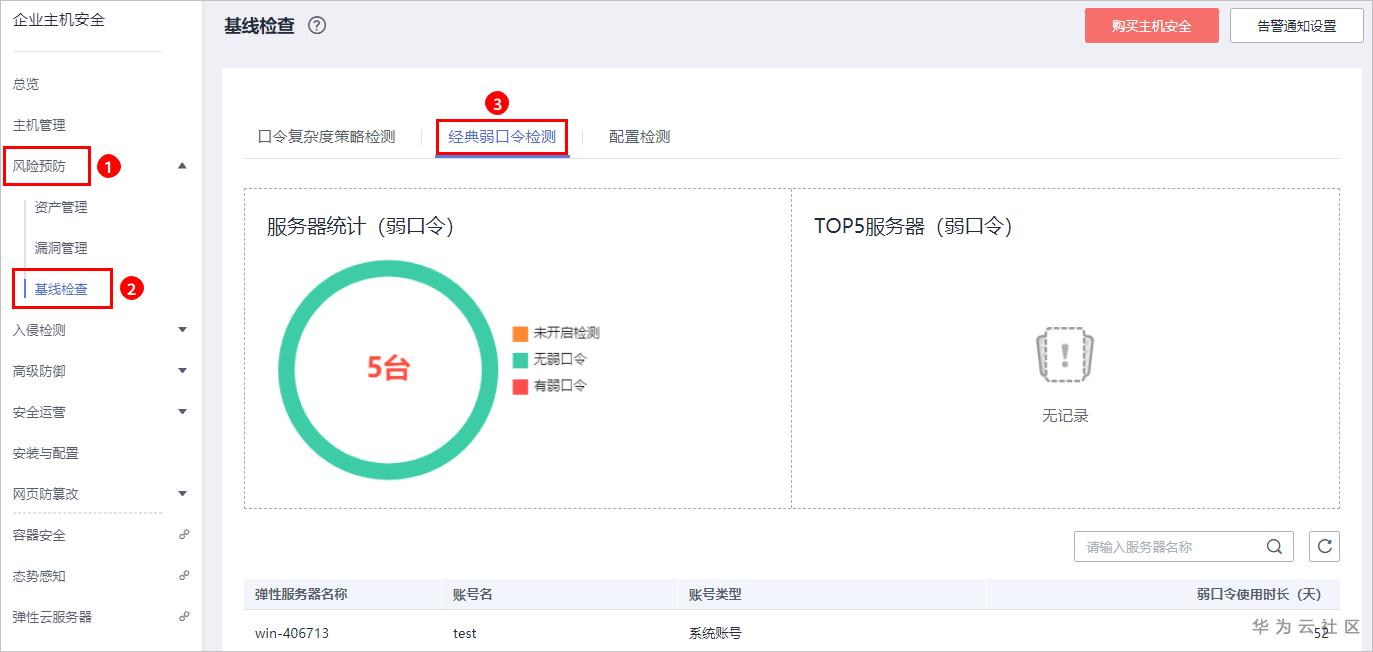Click the link icon next to 态势感知
1373x652 pixels.
(x=183, y=576)
